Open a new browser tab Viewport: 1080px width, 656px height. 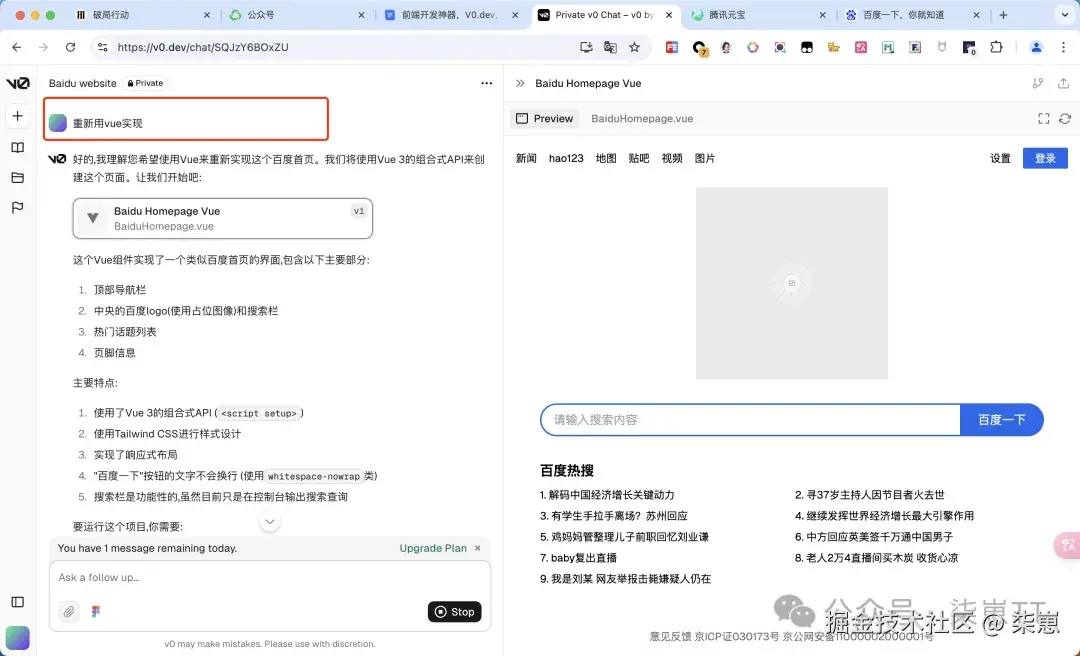(x=1003, y=14)
